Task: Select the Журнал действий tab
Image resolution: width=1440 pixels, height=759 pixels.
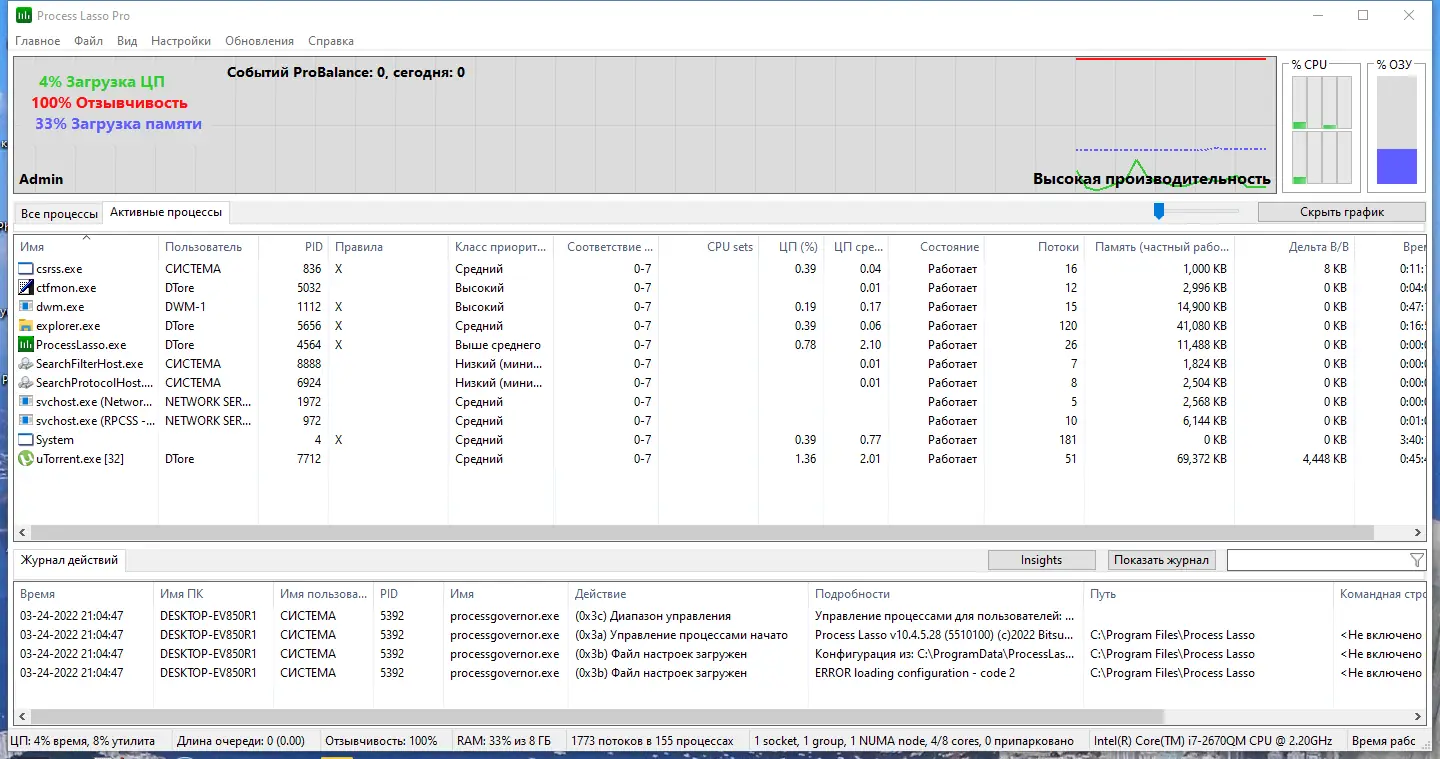Action: pos(69,560)
